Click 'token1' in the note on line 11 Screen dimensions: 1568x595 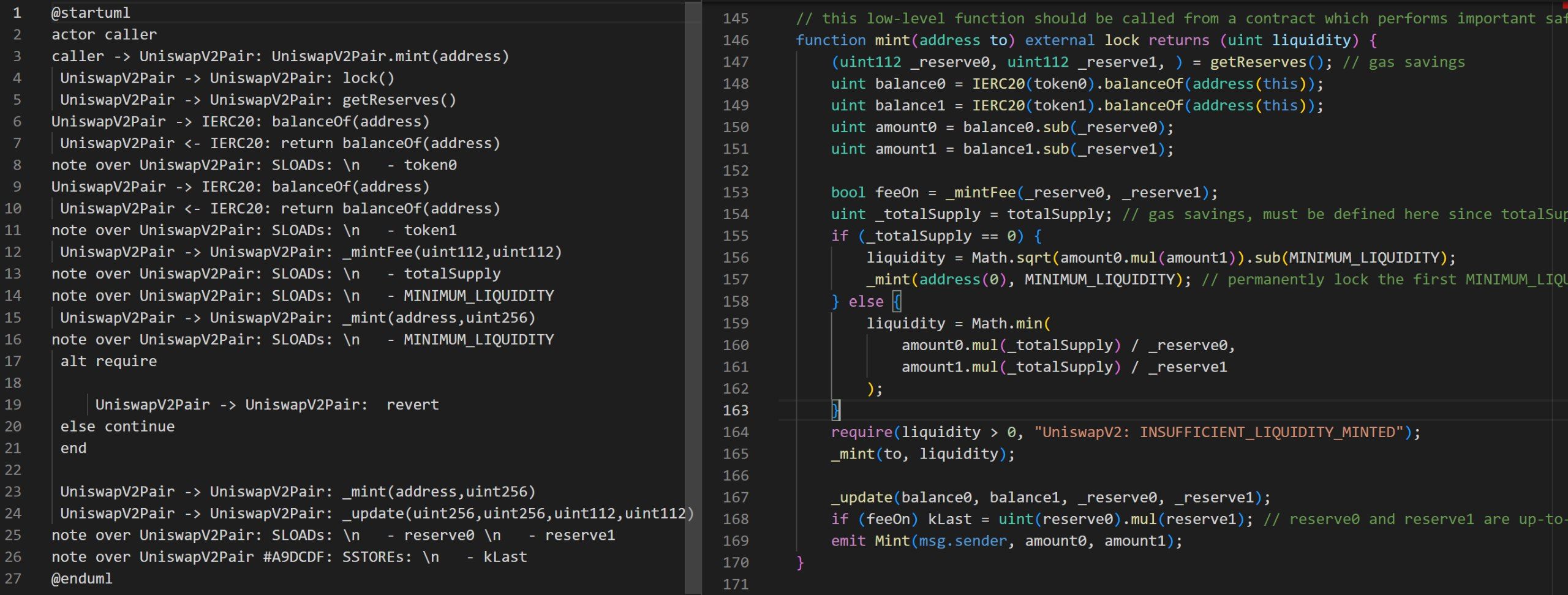[x=430, y=231]
